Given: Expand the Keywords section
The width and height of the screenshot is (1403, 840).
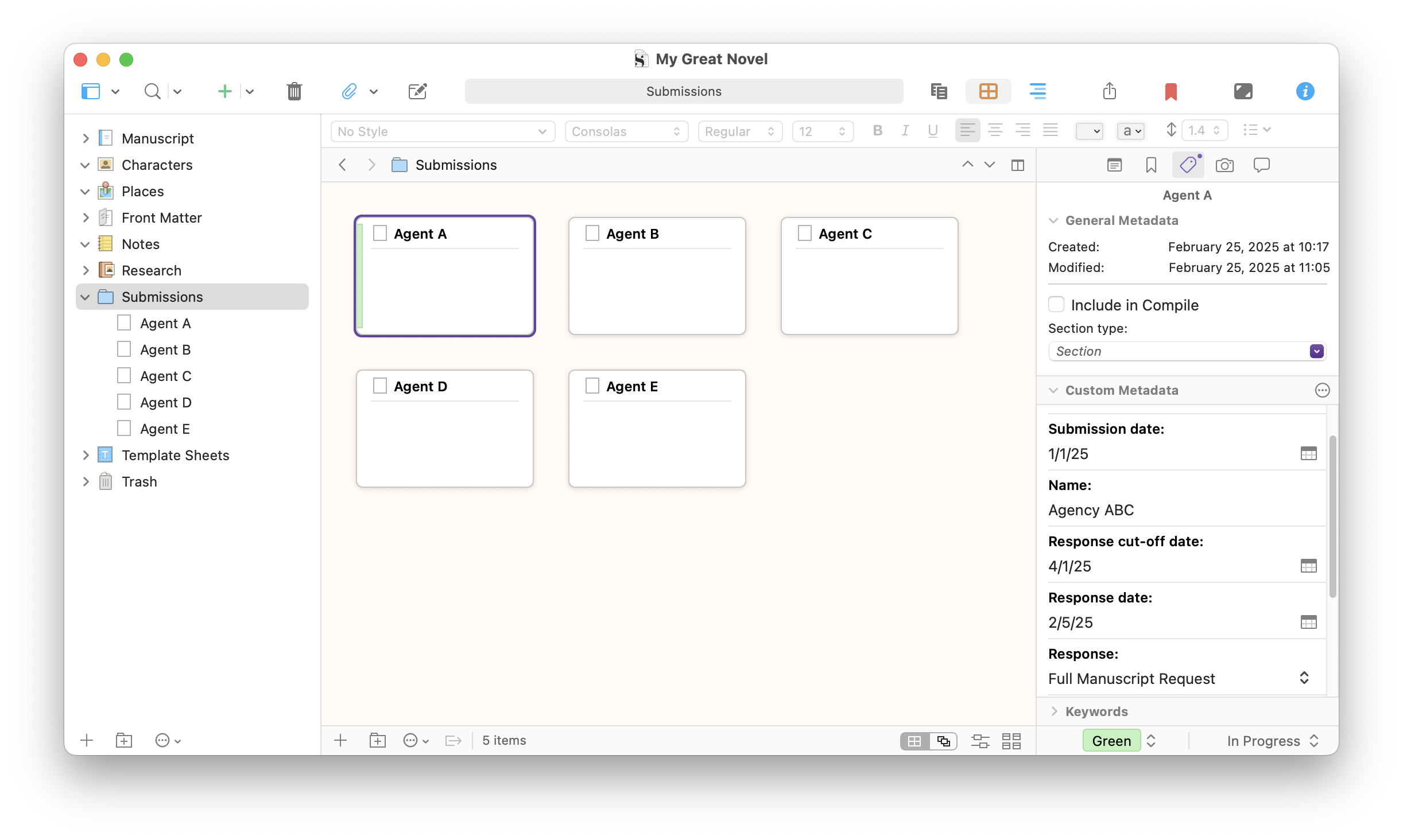Looking at the screenshot, I should 1054,711.
